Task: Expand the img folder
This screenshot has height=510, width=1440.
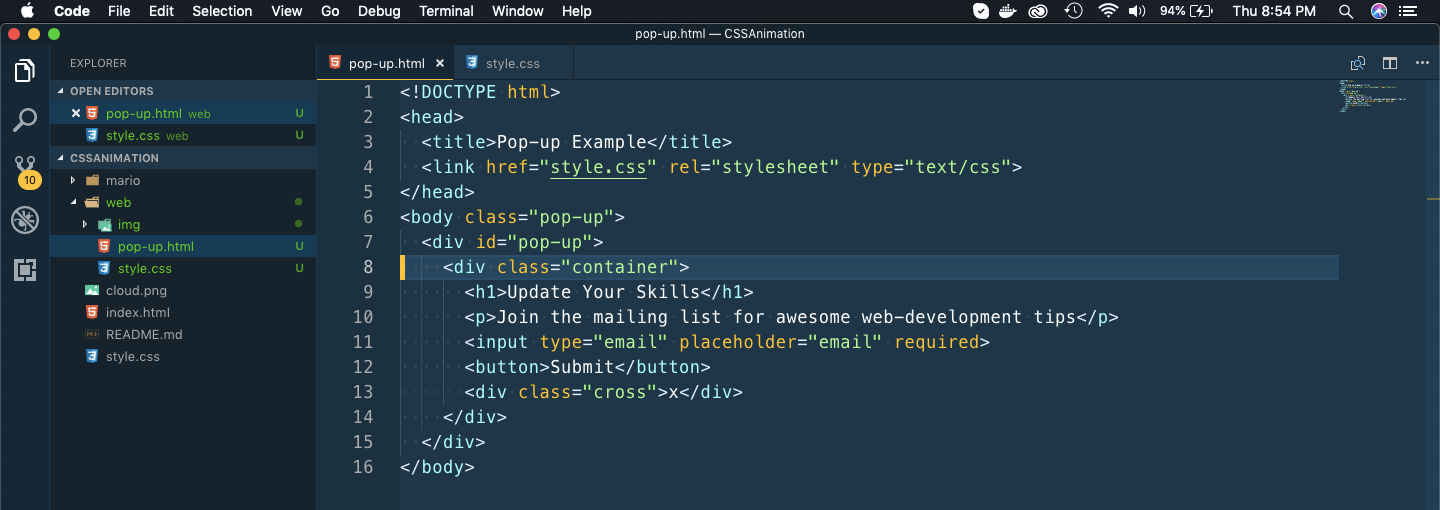Action: point(85,225)
